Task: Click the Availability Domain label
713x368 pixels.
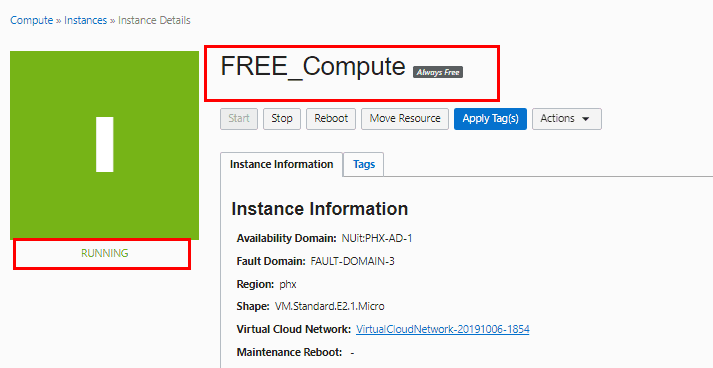Action: 286,238
